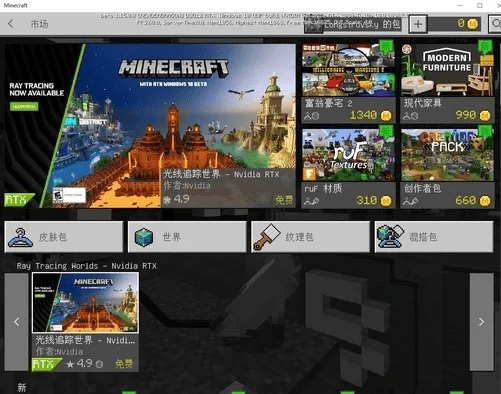Click the 310 coin price
Image resolution: width=501 pixels, height=394 pixels.
(366, 200)
